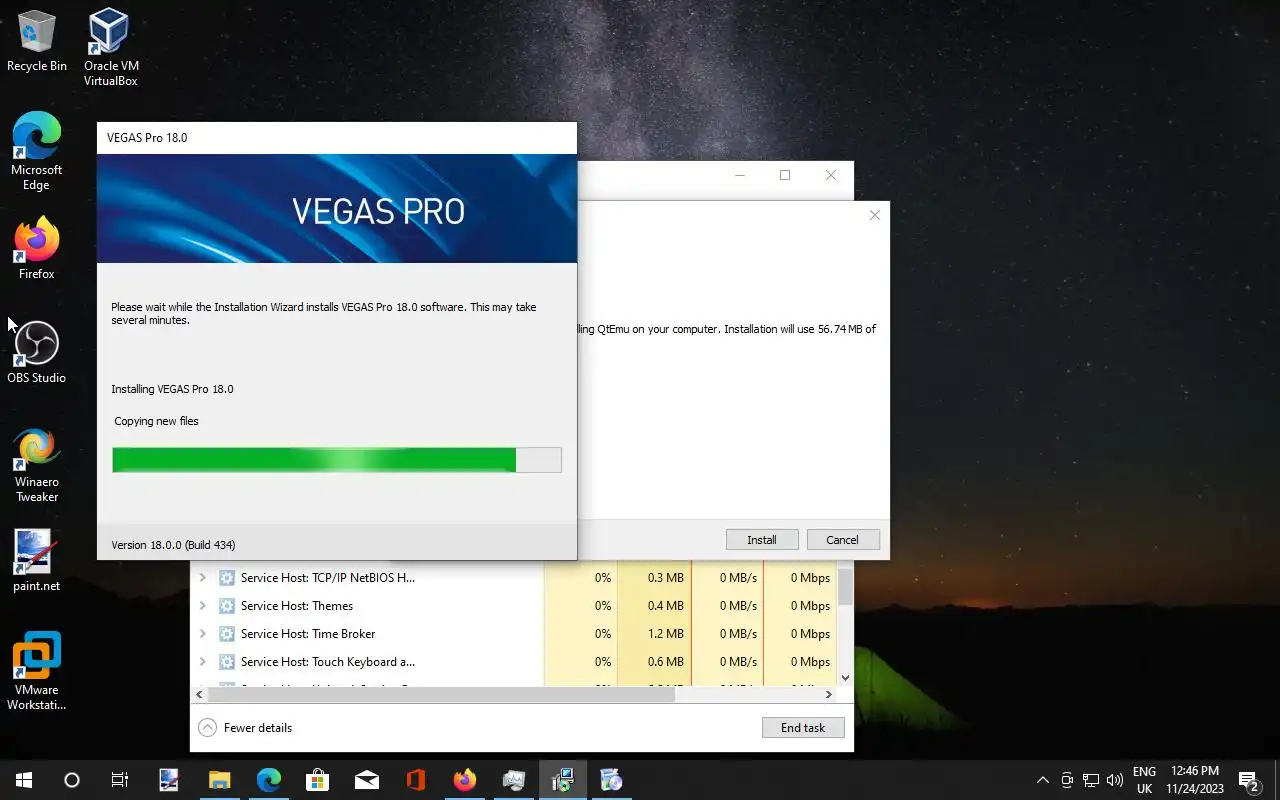Screen dimensions: 1280x800
Task: Open network status in the system tray
Action: [x=1091, y=780]
